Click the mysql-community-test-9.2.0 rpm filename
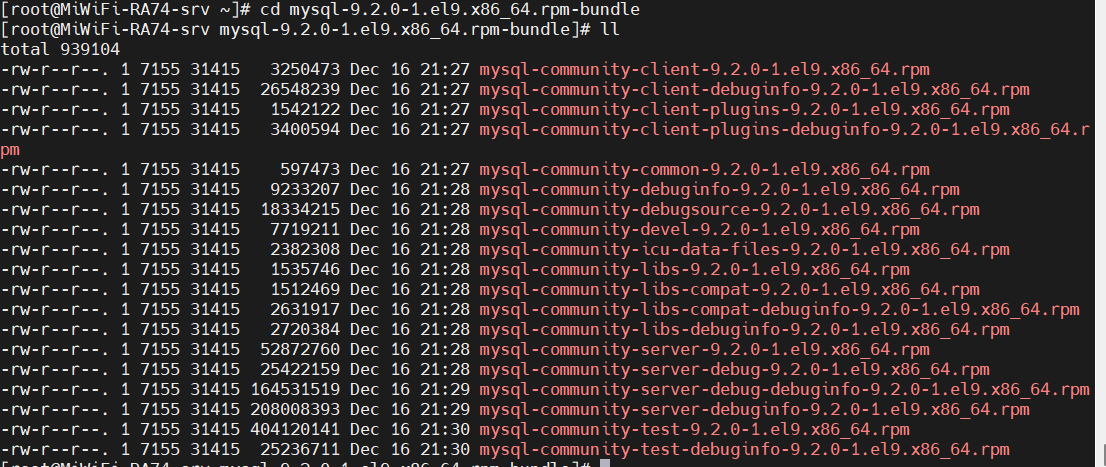Screen dimensions: 1106x467 coord(694,430)
